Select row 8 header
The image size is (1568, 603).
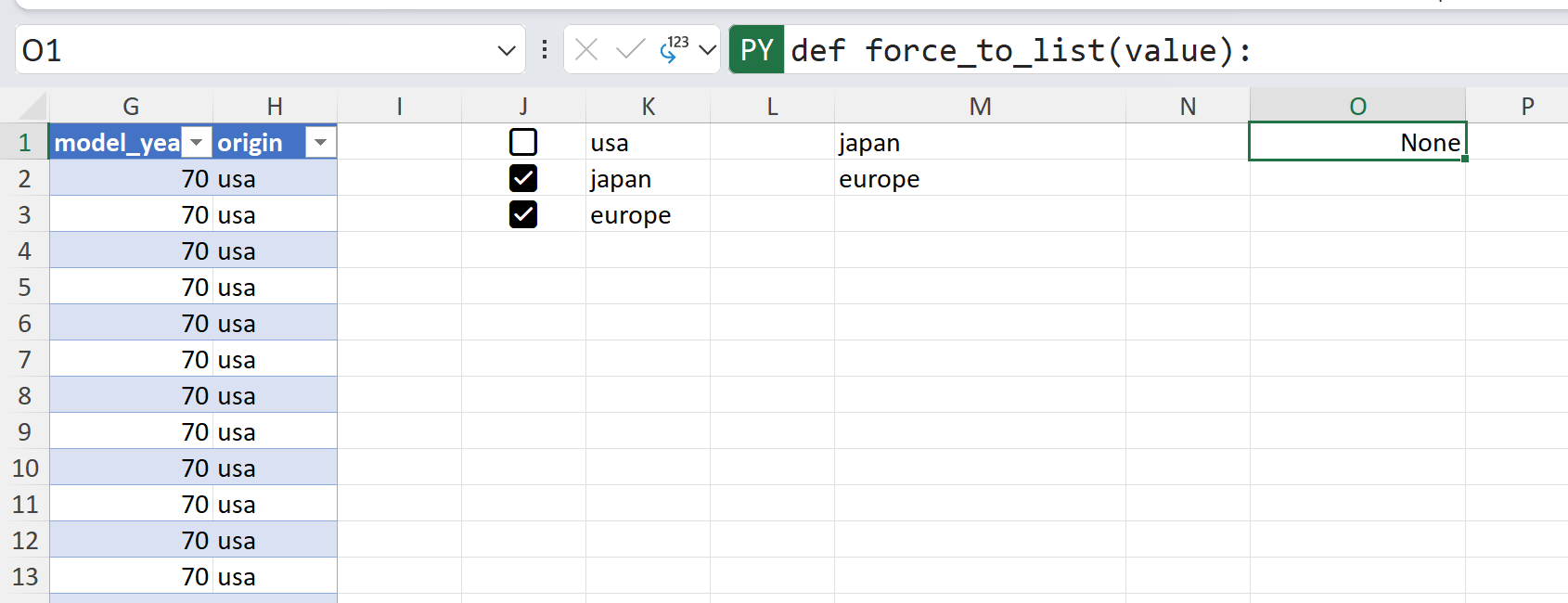coord(25,395)
